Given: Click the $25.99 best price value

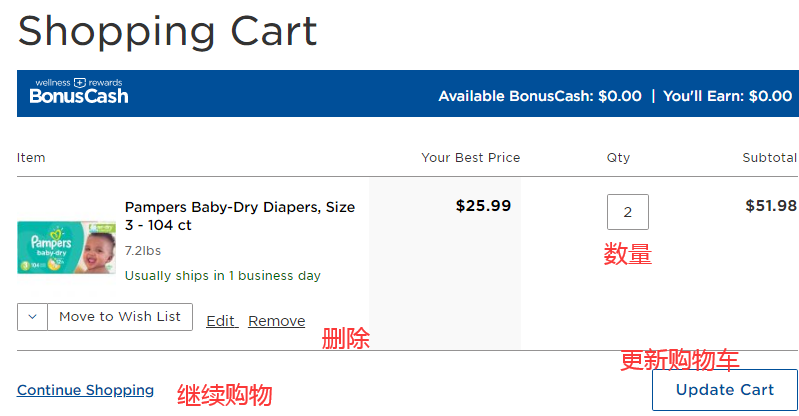Looking at the screenshot, I should [483, 206].
